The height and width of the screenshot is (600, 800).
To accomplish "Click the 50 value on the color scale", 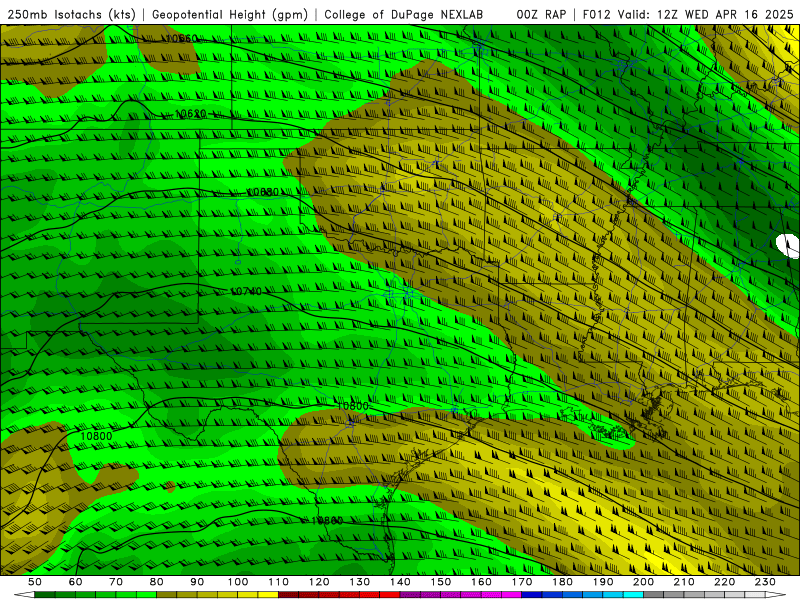I will 35,582.
